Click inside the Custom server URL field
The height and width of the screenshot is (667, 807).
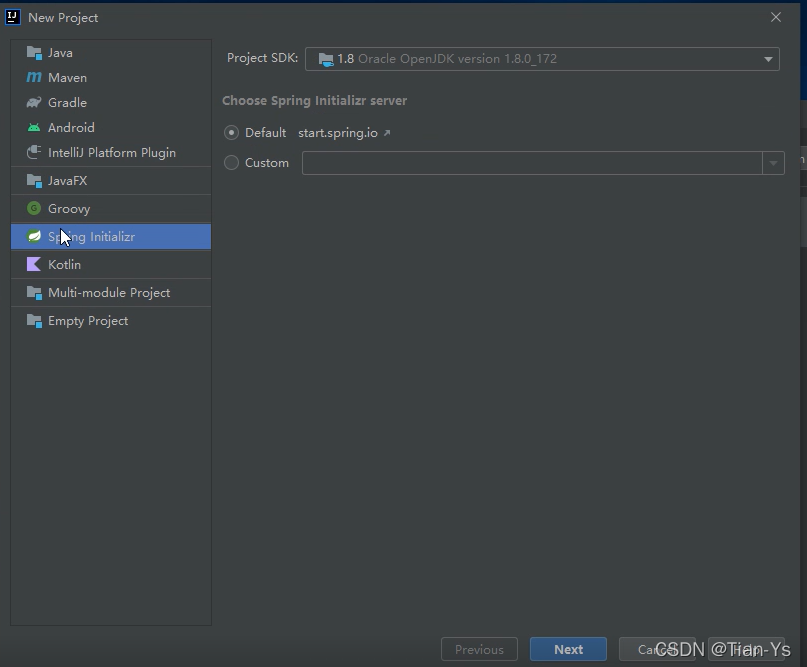(x=532, y=163)
